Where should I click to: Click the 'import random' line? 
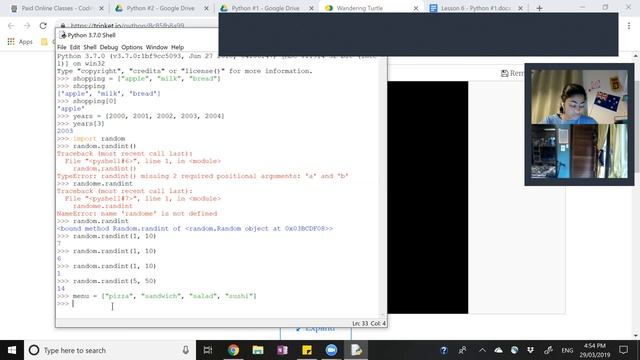point(91,138)
